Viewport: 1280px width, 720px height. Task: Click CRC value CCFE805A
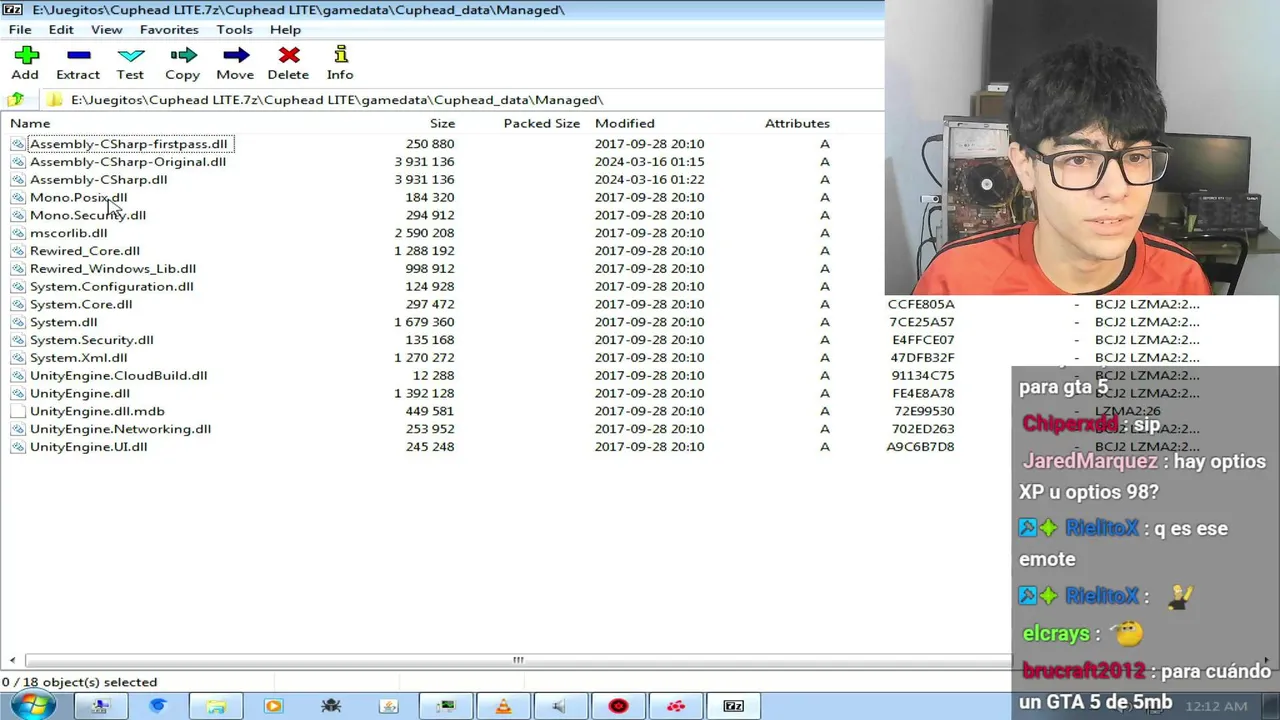tap(921, 304)
